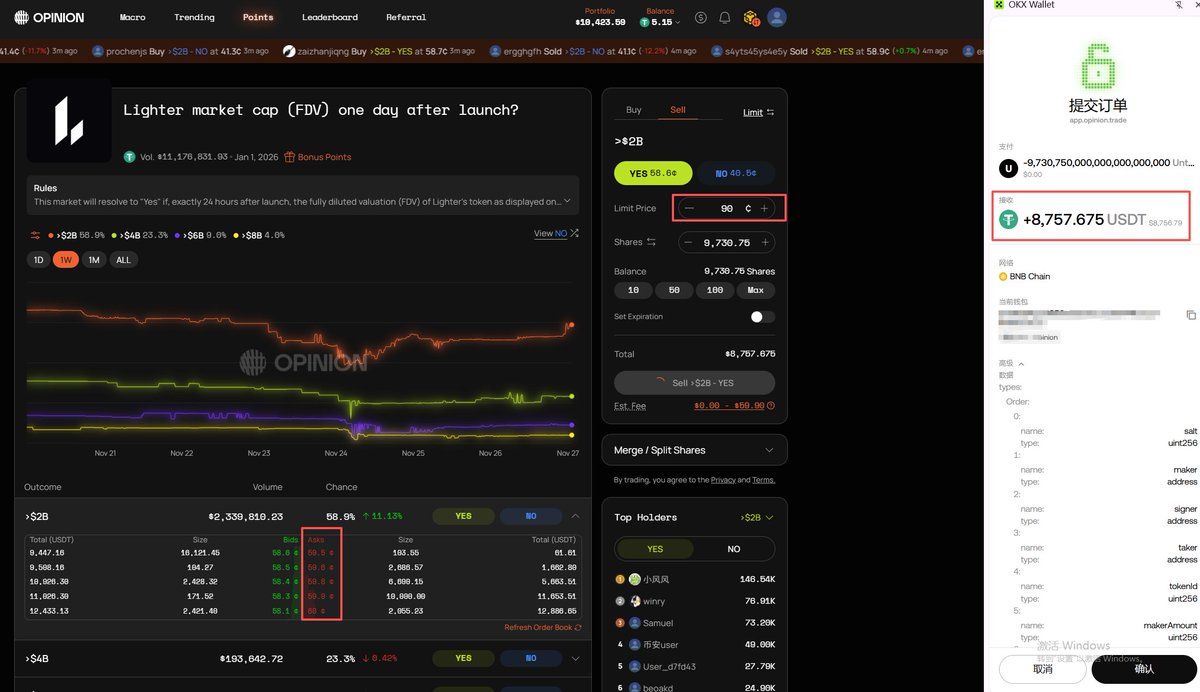1200x692 pixels.
Task: Click the YES button in the >$4B row
Action: (463, 658)
